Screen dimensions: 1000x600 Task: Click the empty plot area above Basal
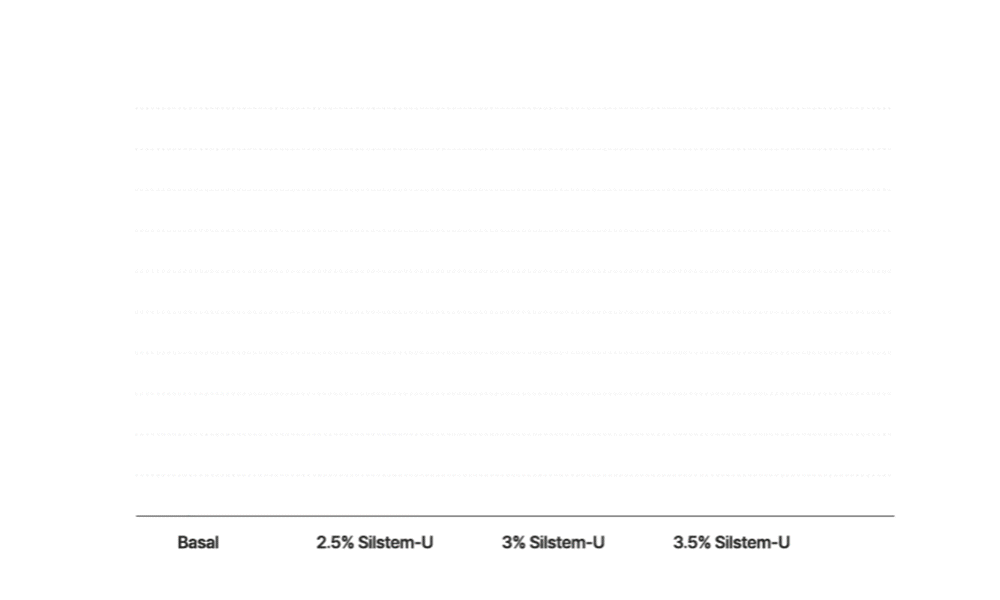[x=198, y=332]
